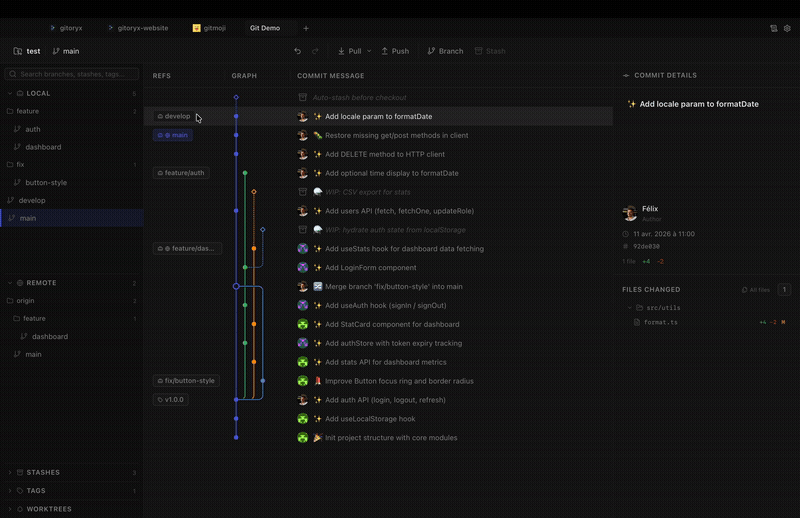Click the Félix author avatar in commit details
800x518 pixels.
point(630,213)
